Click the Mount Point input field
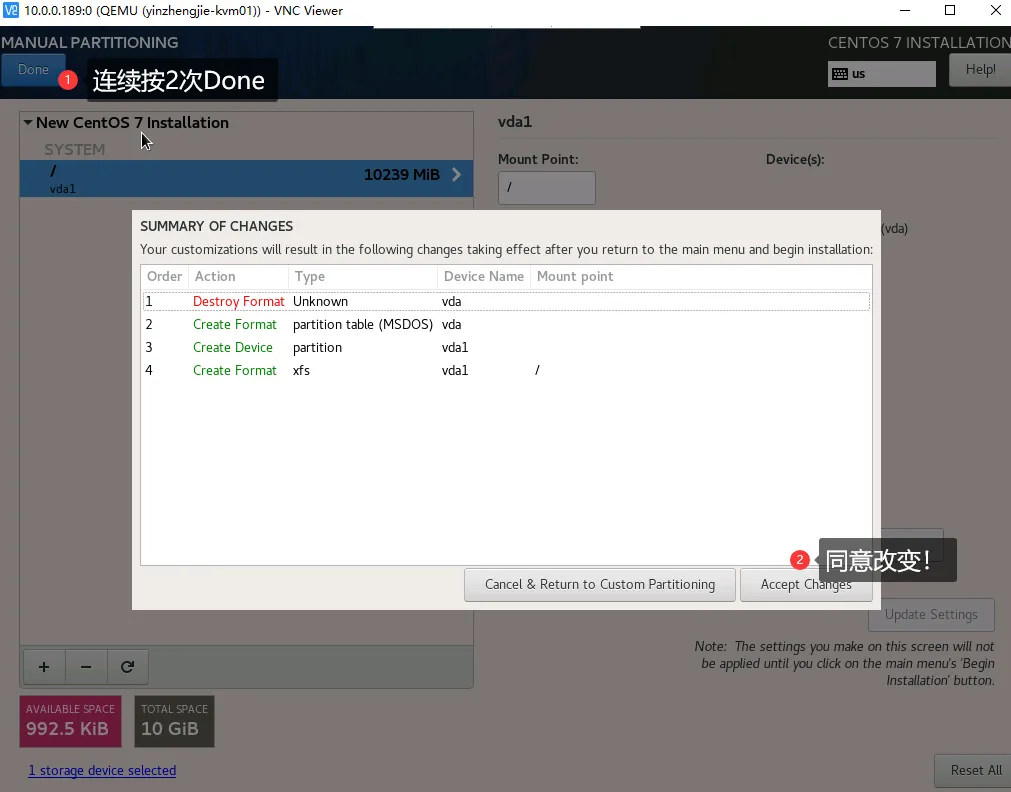This screenshot has height=792, width=1011. 546,188
